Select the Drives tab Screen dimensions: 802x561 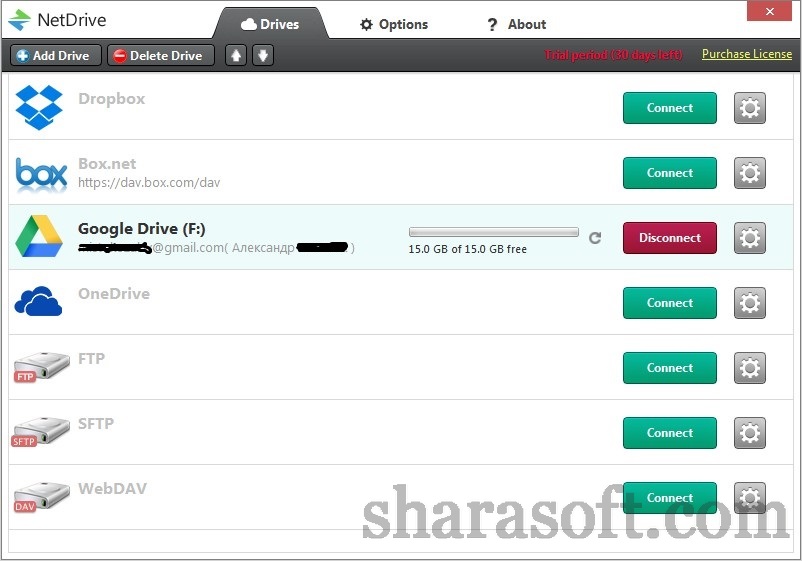click(x=270, y=24)
